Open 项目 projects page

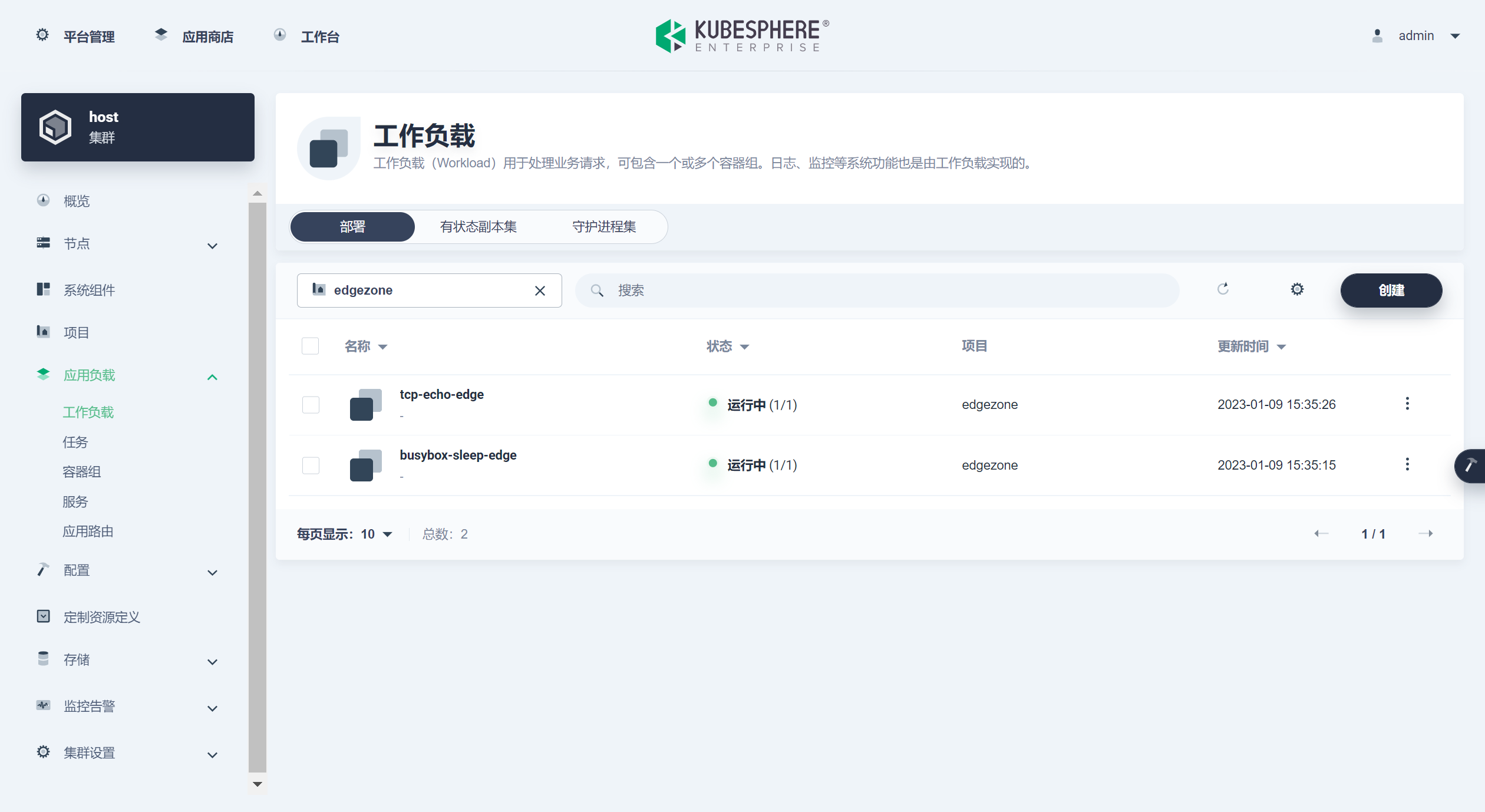pyautogui.click(x=77, y=332)
